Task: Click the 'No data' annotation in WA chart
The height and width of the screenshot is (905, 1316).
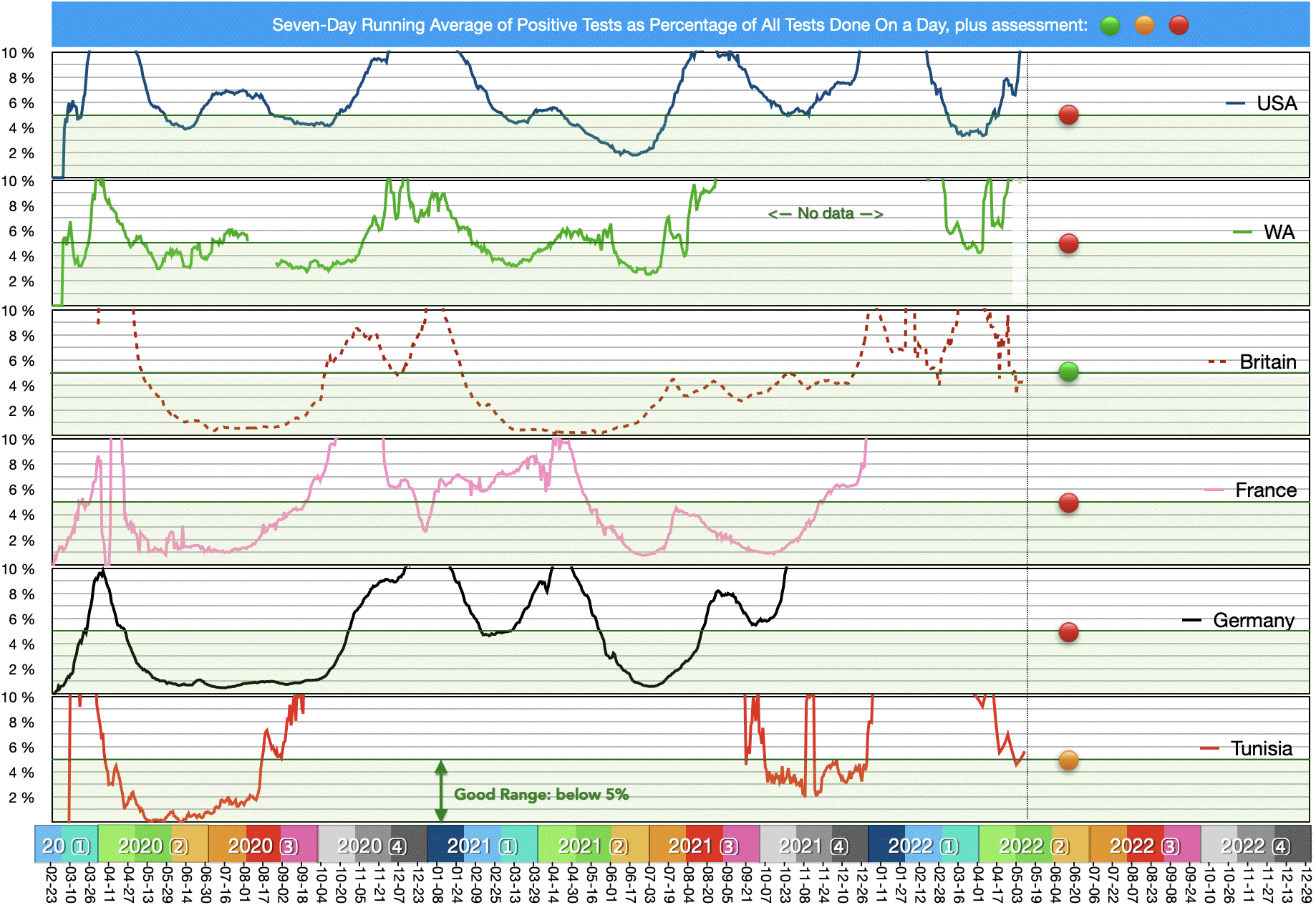Action: click(x=826, y=213)
